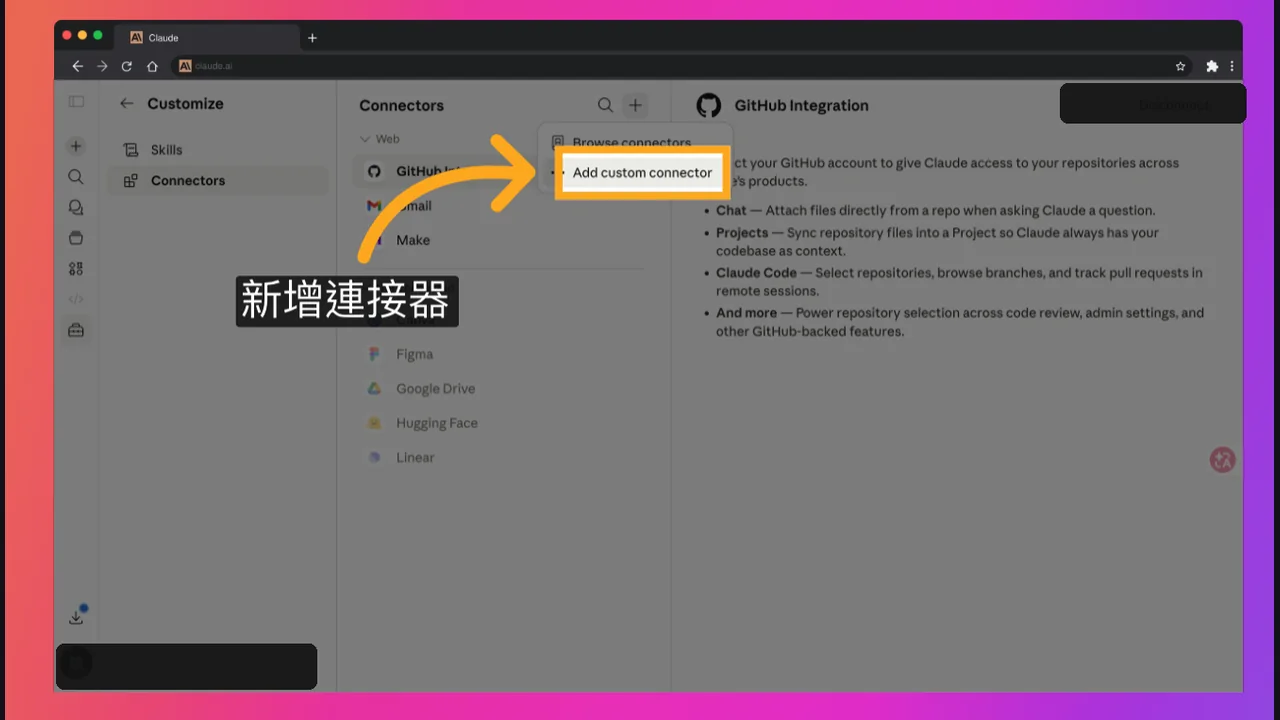Bookmark page with star icon
This screenshot has height=720, width=1280.
(1180, 66)
